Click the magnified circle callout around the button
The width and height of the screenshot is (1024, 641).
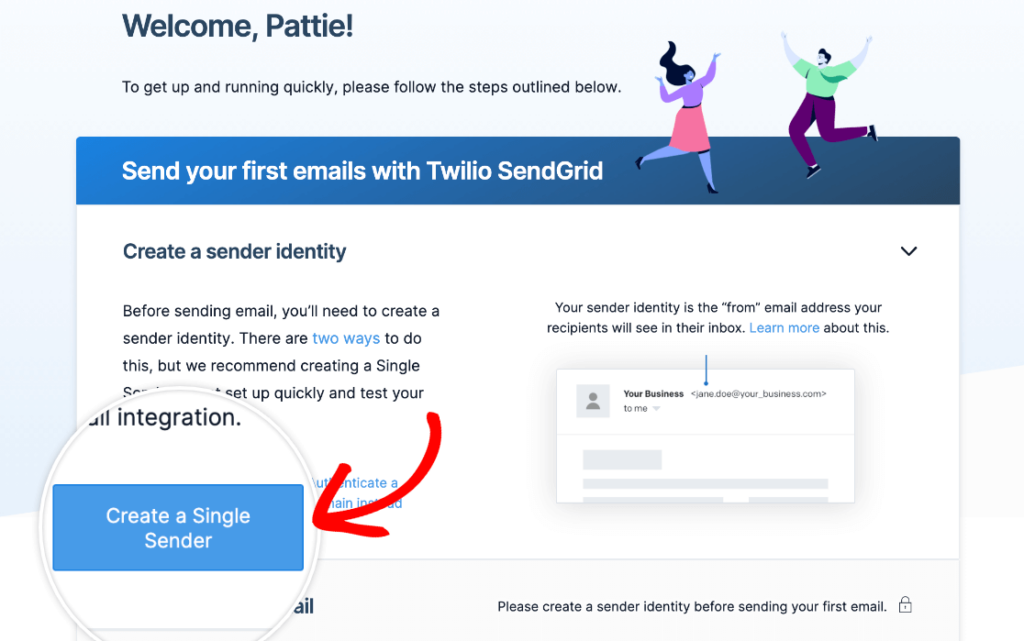(178, 527)
